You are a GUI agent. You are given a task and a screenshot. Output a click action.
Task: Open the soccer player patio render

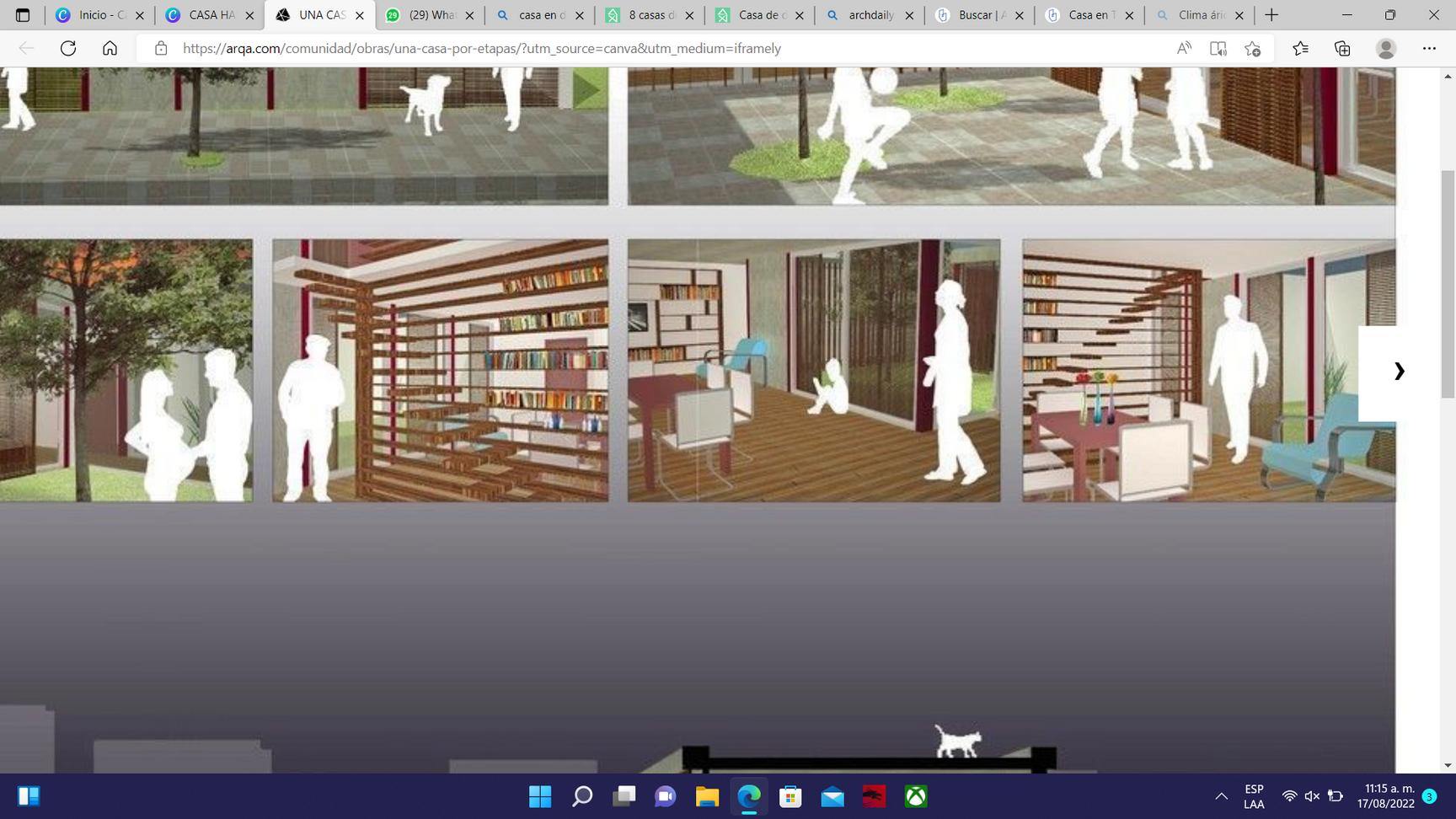tap(1011, 136)
